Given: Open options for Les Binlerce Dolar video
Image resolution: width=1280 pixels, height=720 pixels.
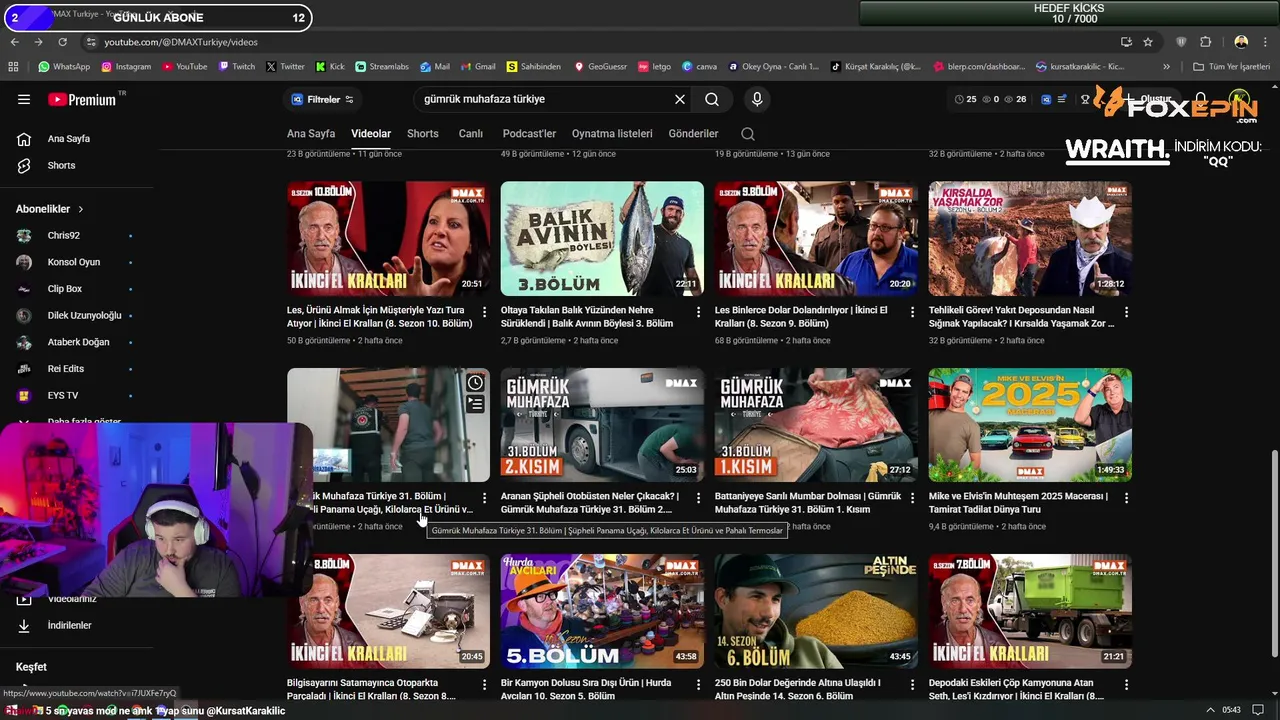Looking at the screenshot, I should (x=913, y=312).
